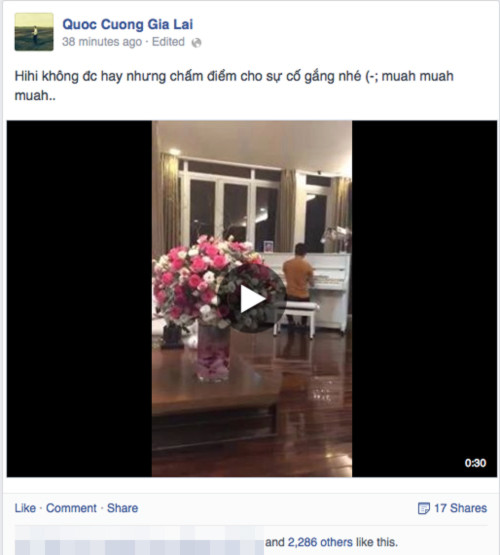Open the Quoc Cuong Gia Lai profile name link
The width and height of the screenshot is (500, 555).
click(128, 24)
